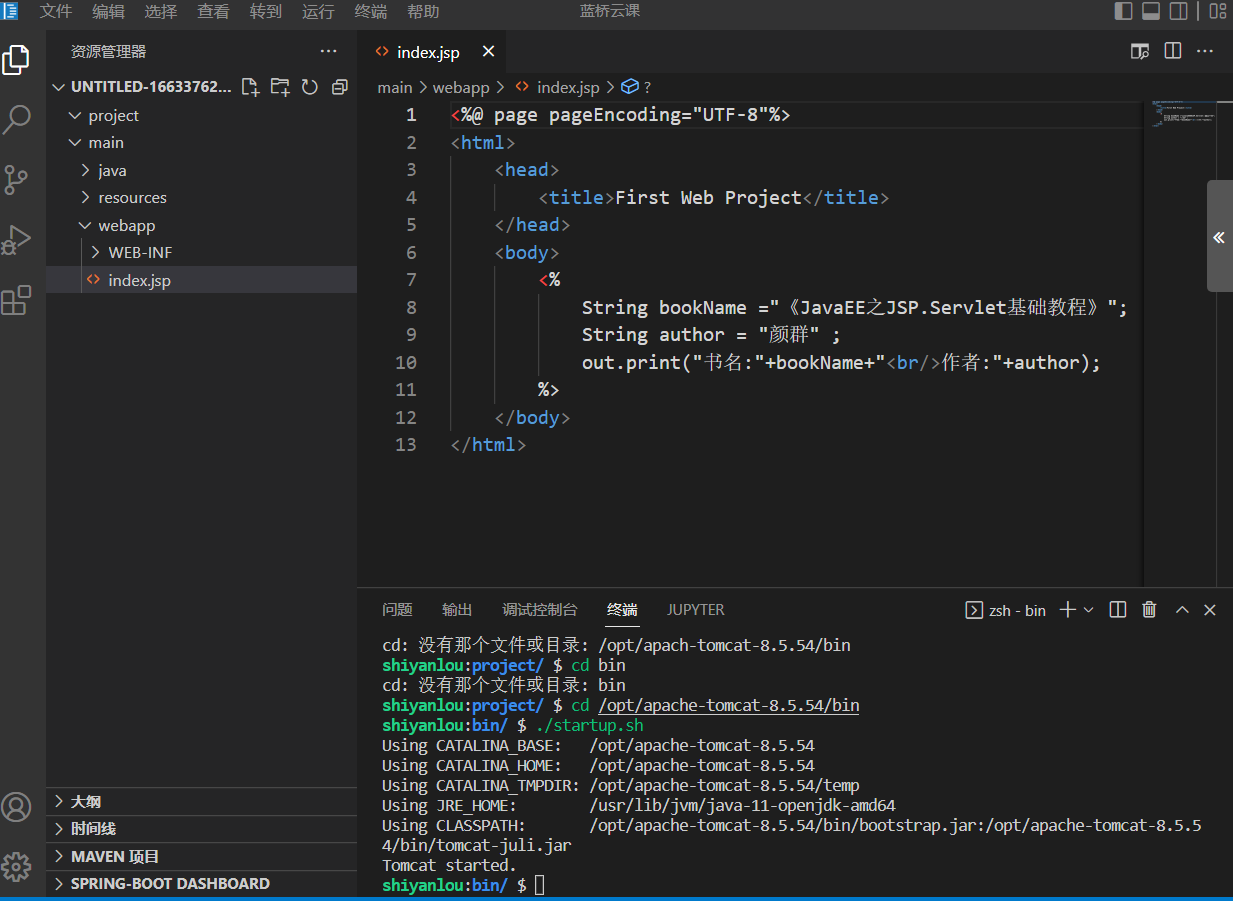
Task: Expand the MAVEN 项目 section
Action: (x=201, y=856)
